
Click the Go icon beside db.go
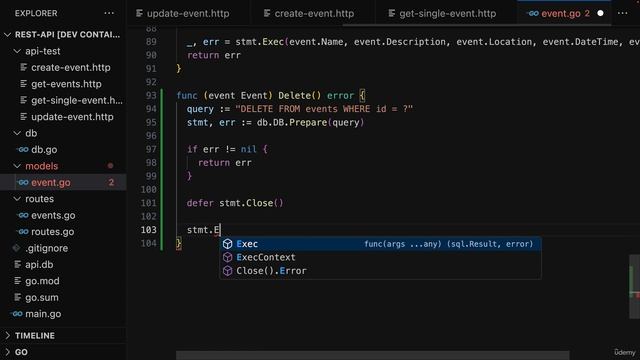[23, 150]
